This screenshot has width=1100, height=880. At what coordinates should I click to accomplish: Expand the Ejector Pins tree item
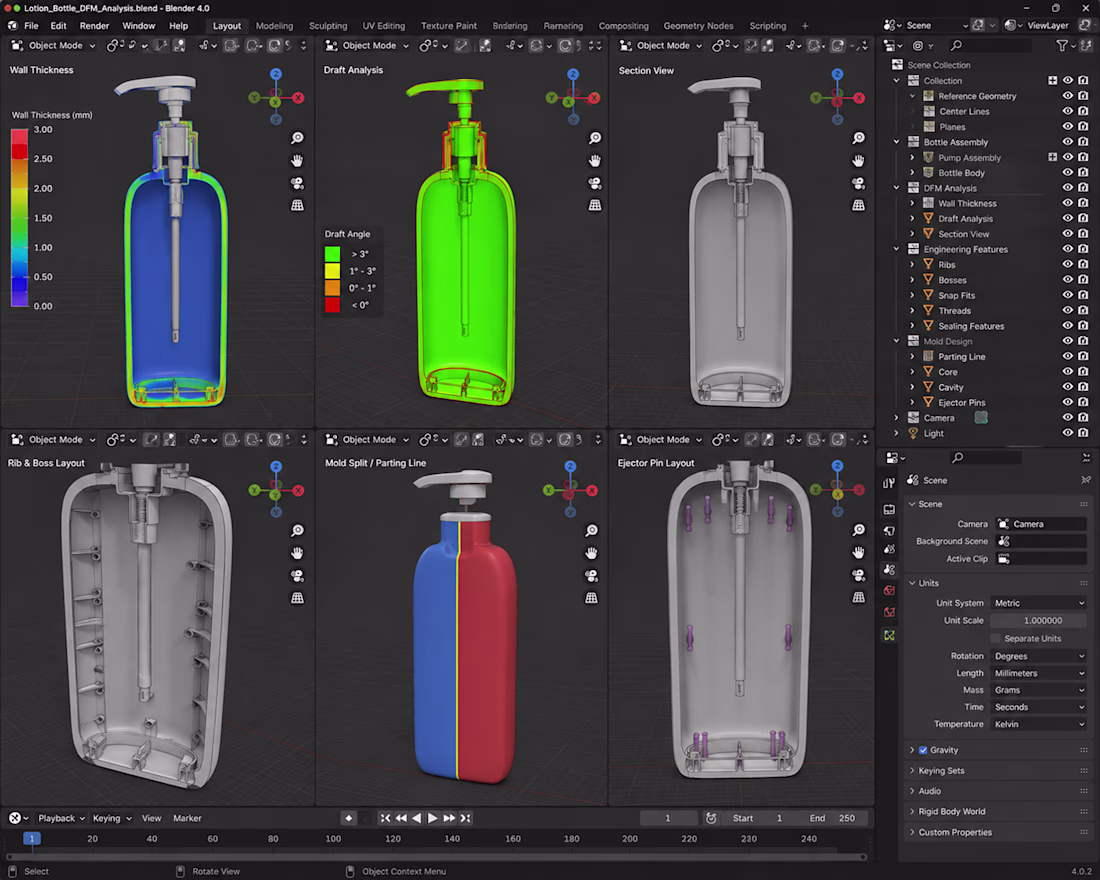click(x=912, y=403)
